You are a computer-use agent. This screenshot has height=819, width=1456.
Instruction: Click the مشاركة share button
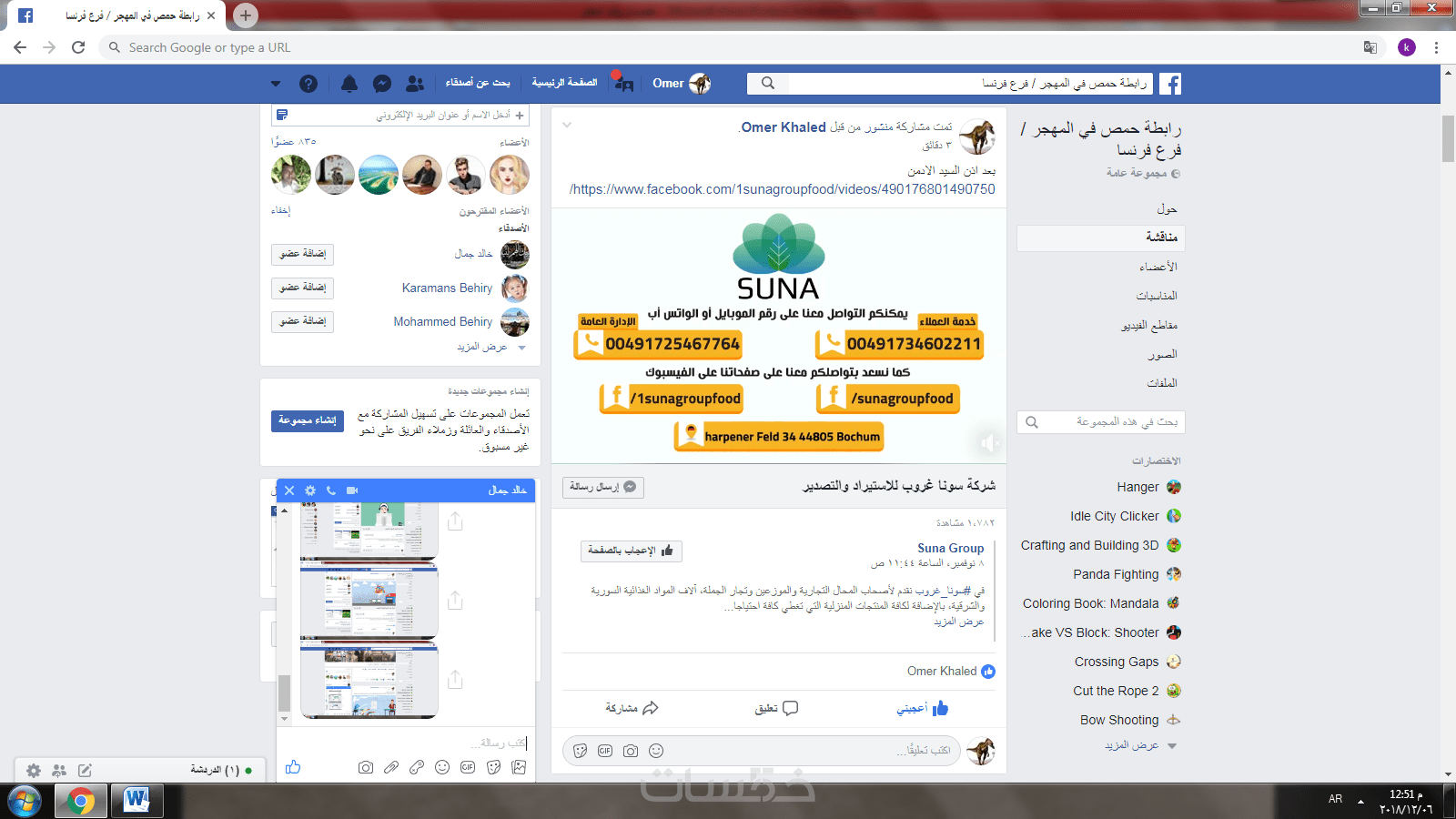pos(632,708)
